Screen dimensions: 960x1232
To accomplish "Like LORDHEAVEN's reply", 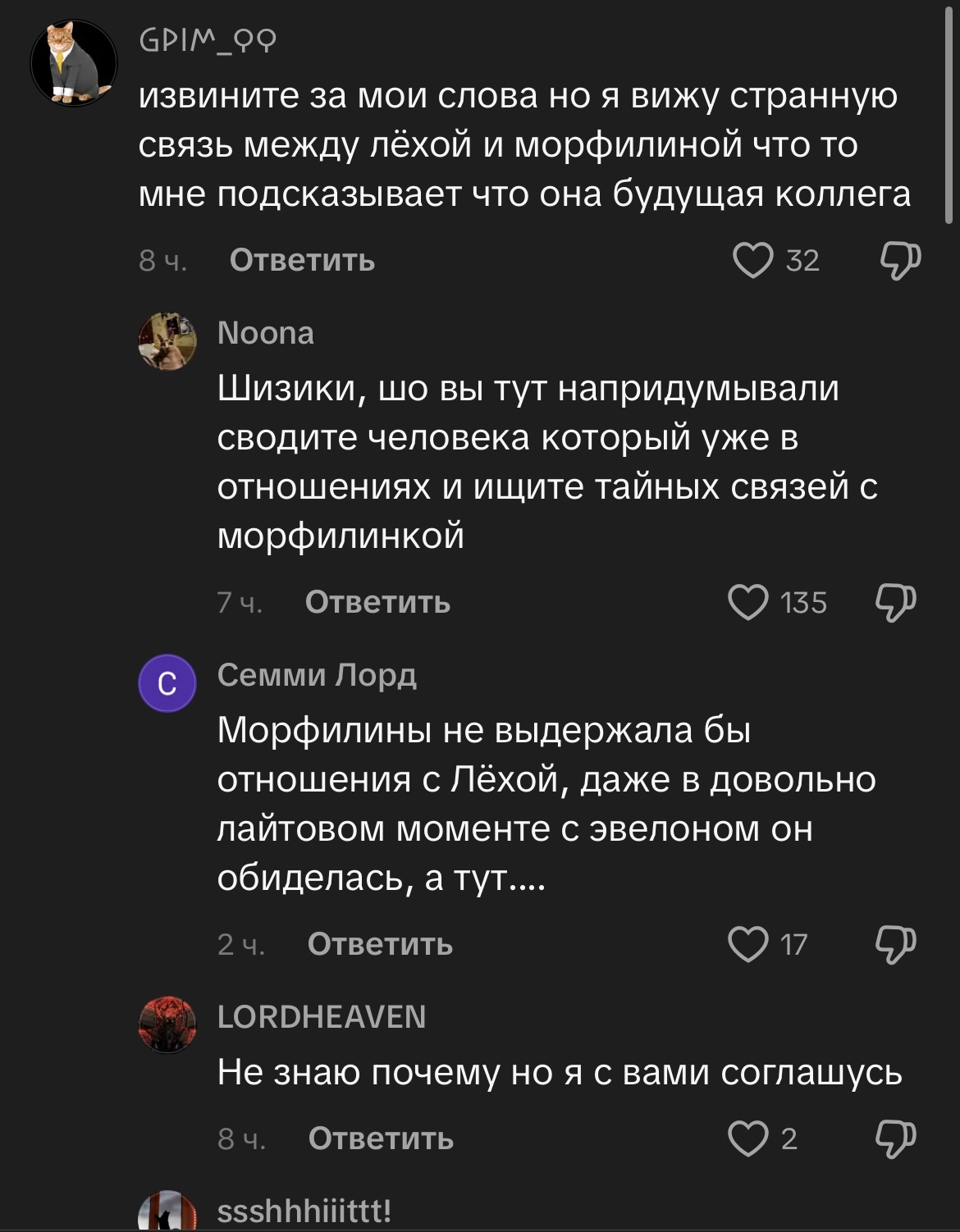I will tap(748, 1138).
